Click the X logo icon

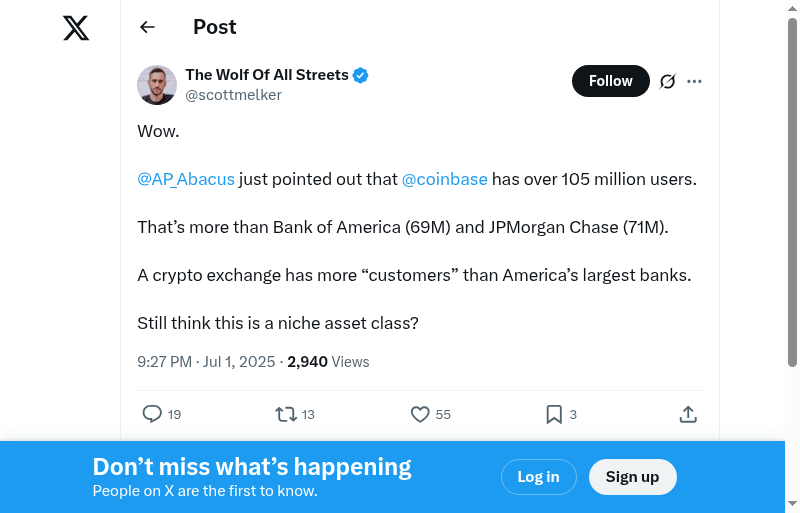point(76,28)
